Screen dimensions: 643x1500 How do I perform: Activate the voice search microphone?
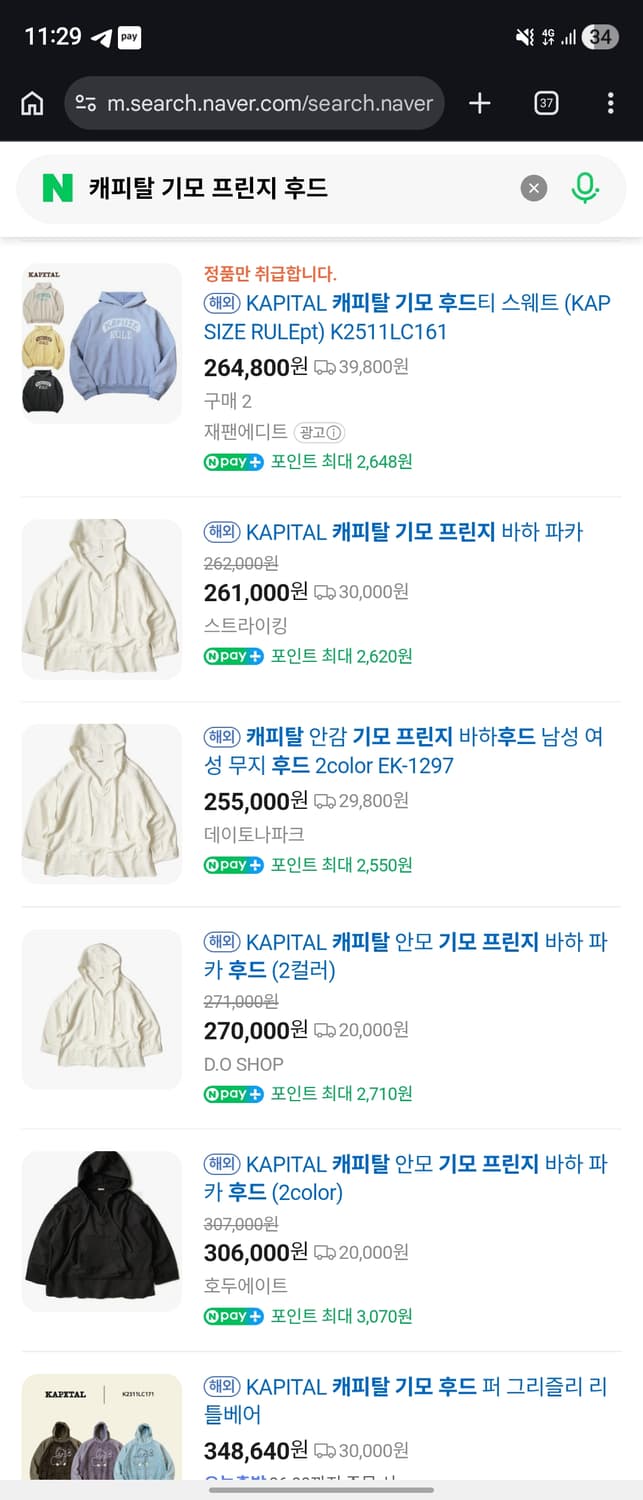[x=585, y=187]
